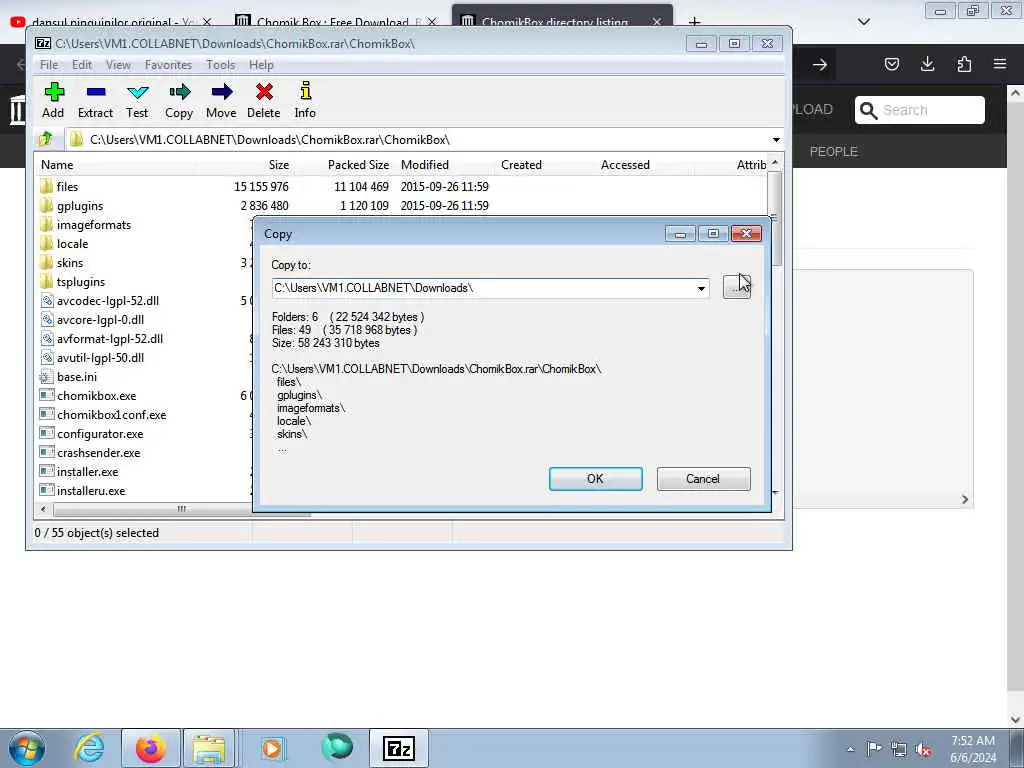Run the Test archive tool
This screenshot has height=768, width=1024.
click(x=137, y=100)
